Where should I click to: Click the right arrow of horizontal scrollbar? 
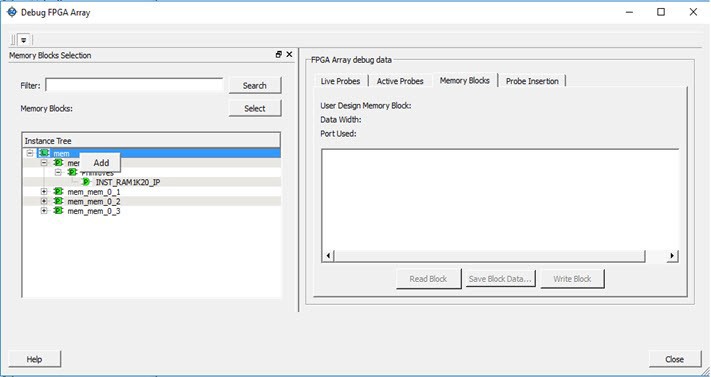coord(672,256)
